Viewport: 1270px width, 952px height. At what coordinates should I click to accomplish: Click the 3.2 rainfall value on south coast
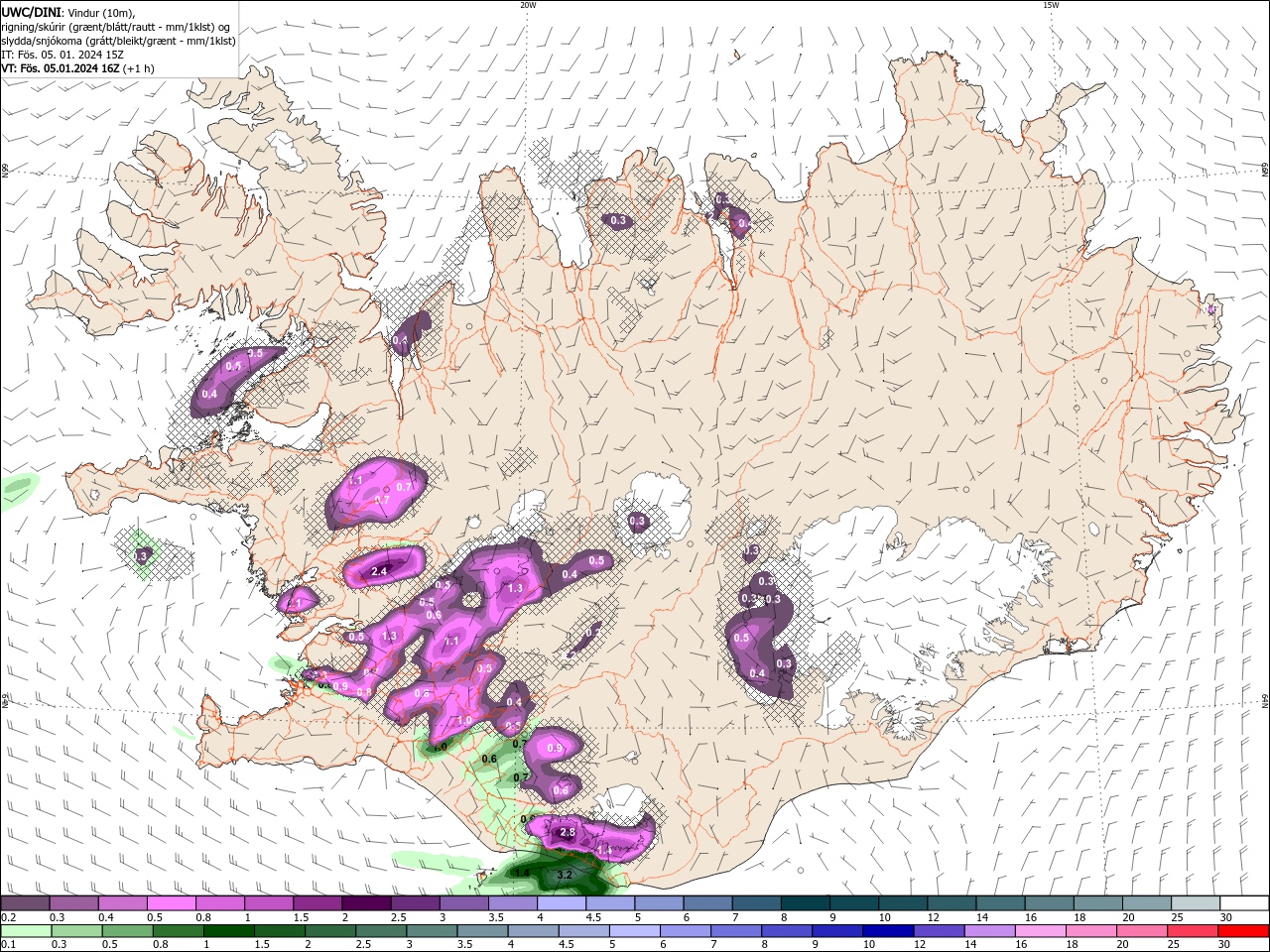pos(565,875)
